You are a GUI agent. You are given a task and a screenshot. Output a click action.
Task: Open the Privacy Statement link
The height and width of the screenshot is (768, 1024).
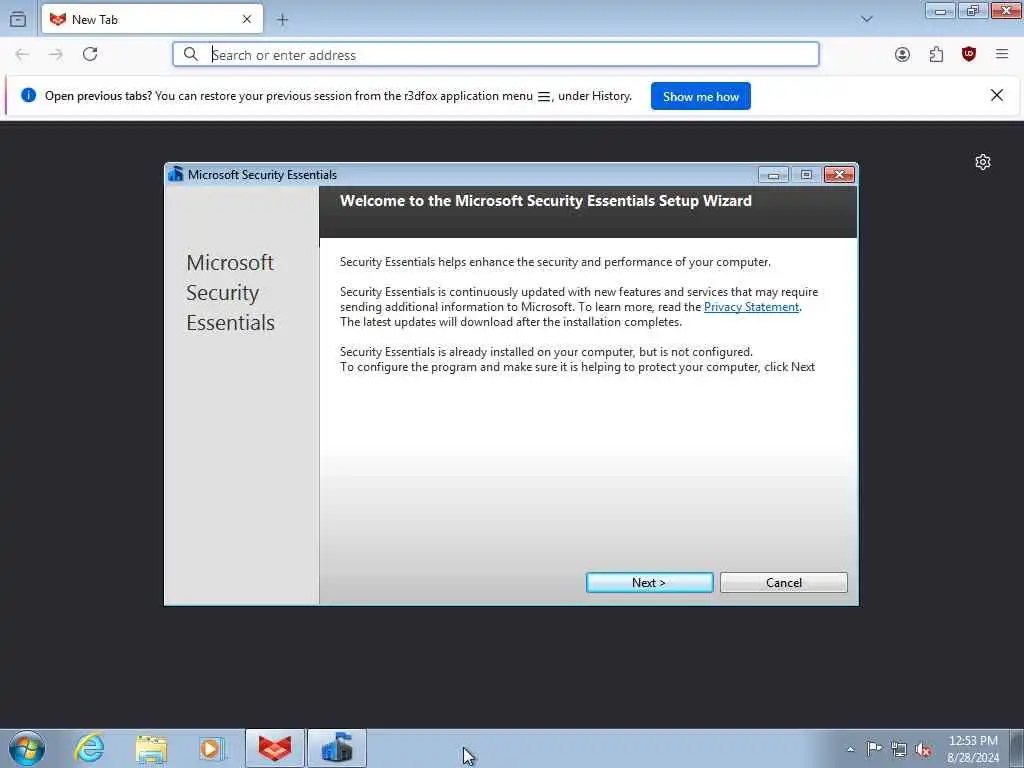pos(751,307)
